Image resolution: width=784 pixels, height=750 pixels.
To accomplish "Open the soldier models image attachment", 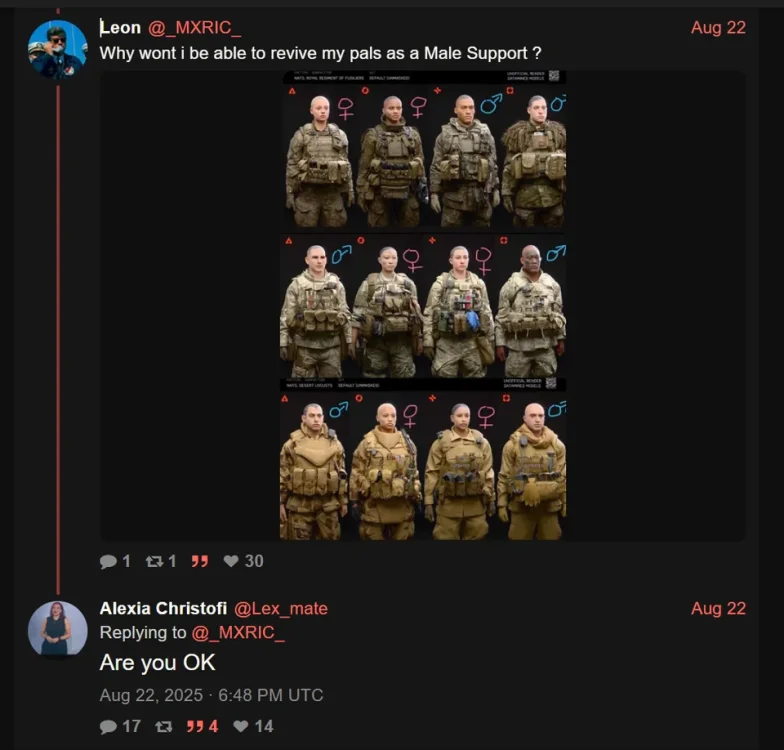I will click(x=423, y=306).
